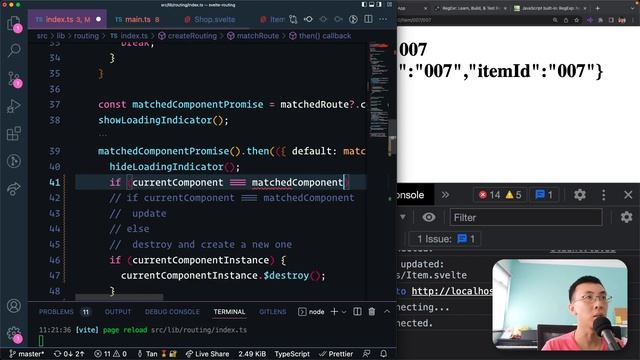Click sync changes 0↓ 2↑ in status bar
Screen dimensions: 640x360
(x=69, y=354)
